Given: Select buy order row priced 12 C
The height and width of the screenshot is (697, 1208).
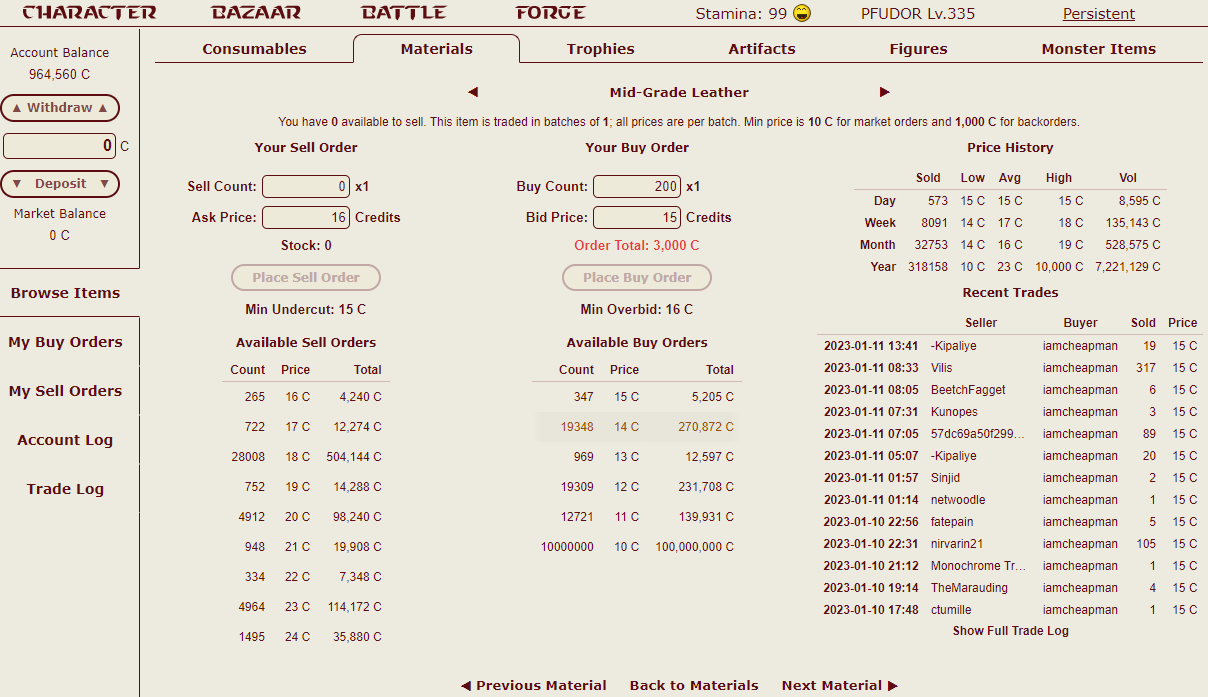Looking at the screenshot, I should [637, 487].
